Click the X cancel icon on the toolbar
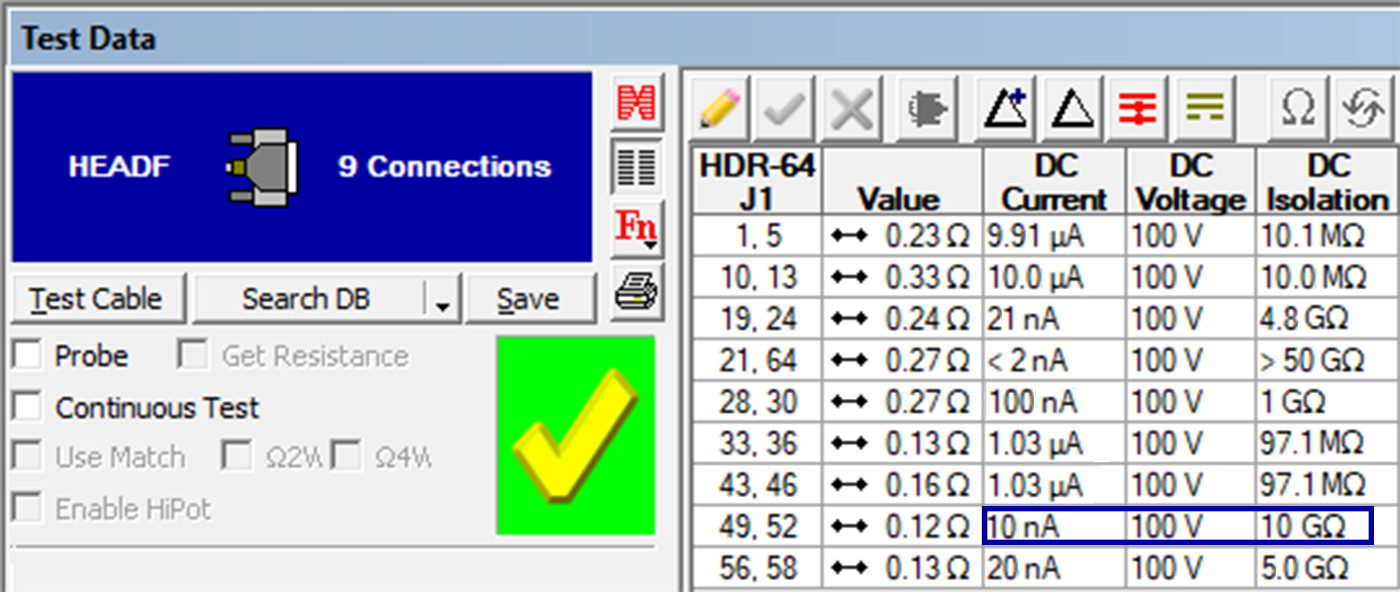This screenshot has width=1400, height=592. (849, 105)
